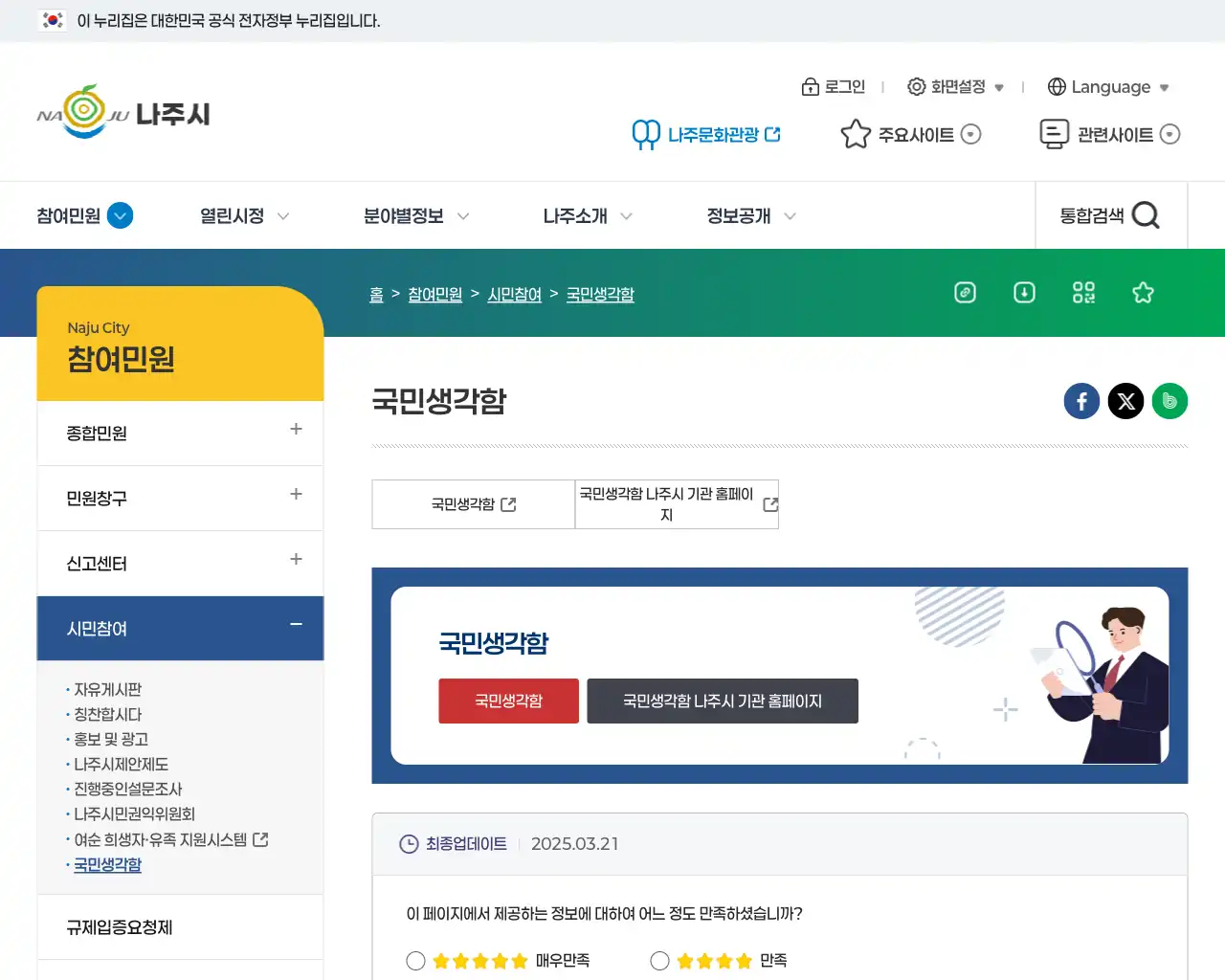Share via the green Naver Band icon
1225x980 pixels.
click(1169, 401)
